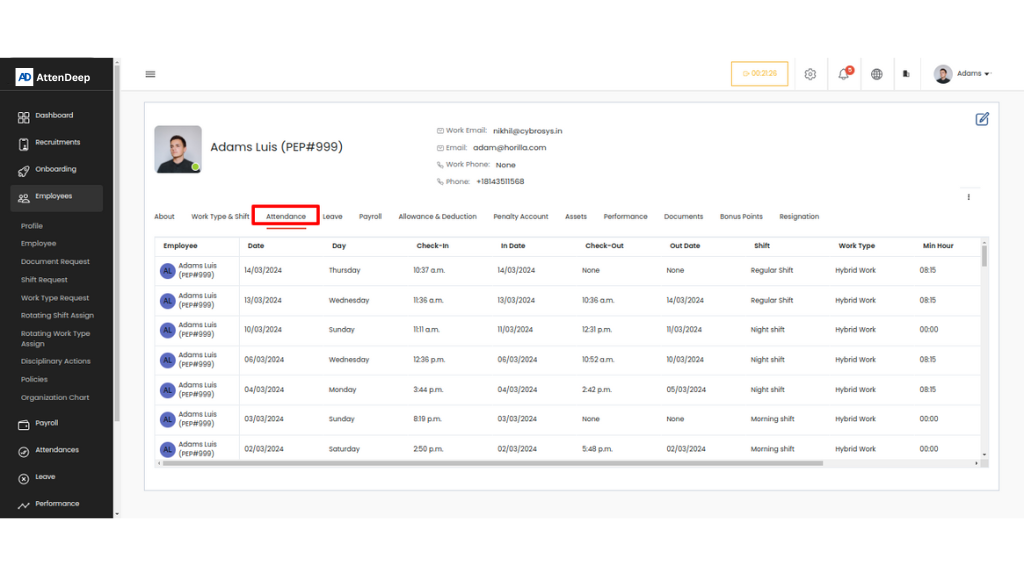Expand the Payroll sidebar section
This screenshot has width=1024, height=576.
point(47,423)
